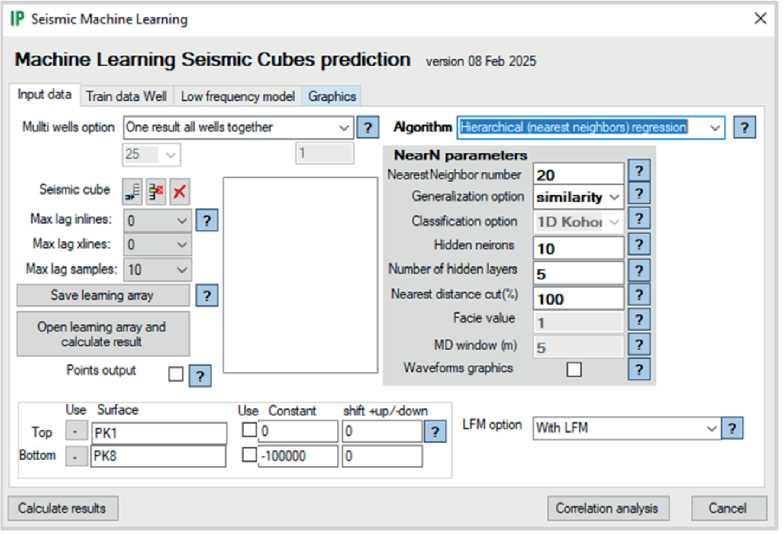This screenshot has width=783, height=535.
Task: Click the NearestNeighbor number input field
Action: 578,175
